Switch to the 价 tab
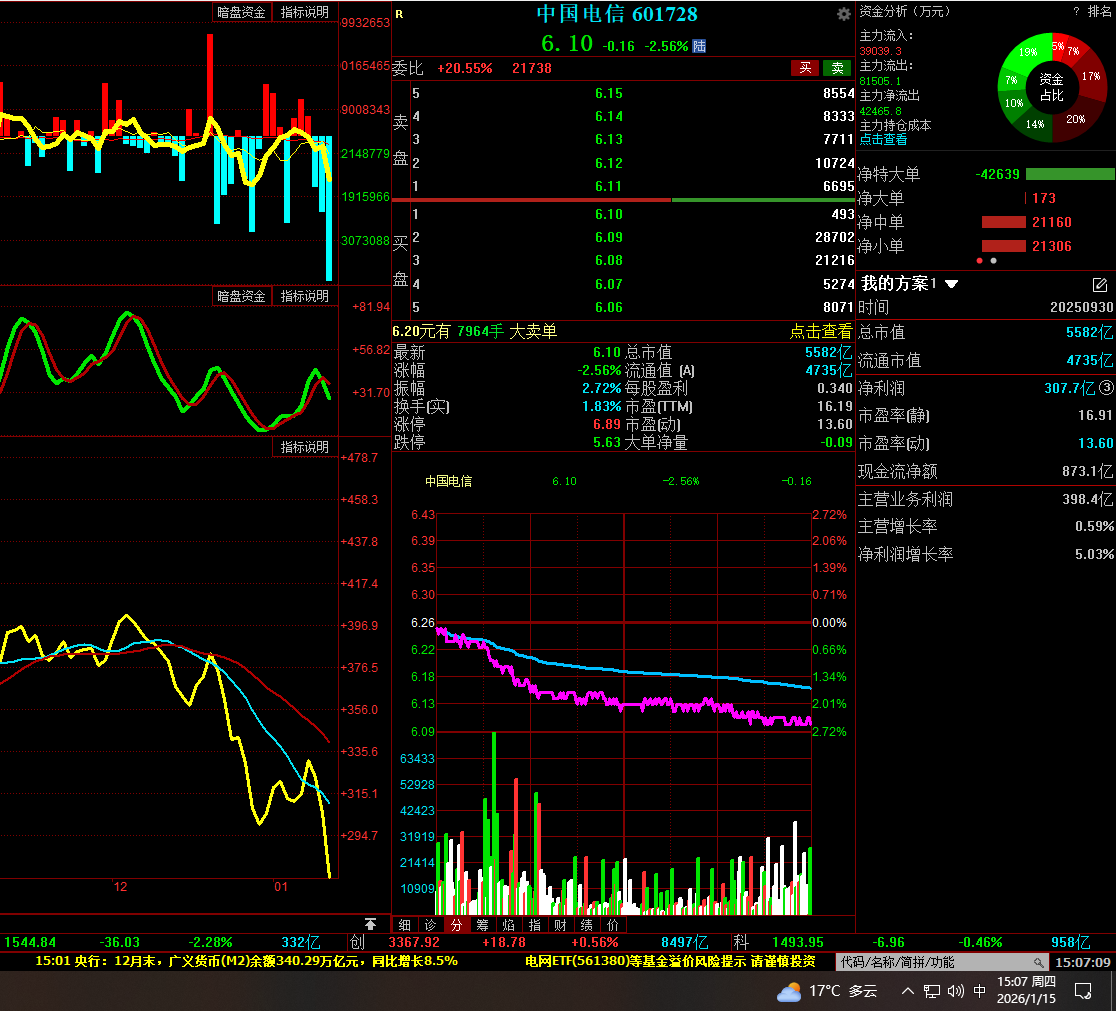This screenshot has height=1011, width=1116. pos(613,925)
